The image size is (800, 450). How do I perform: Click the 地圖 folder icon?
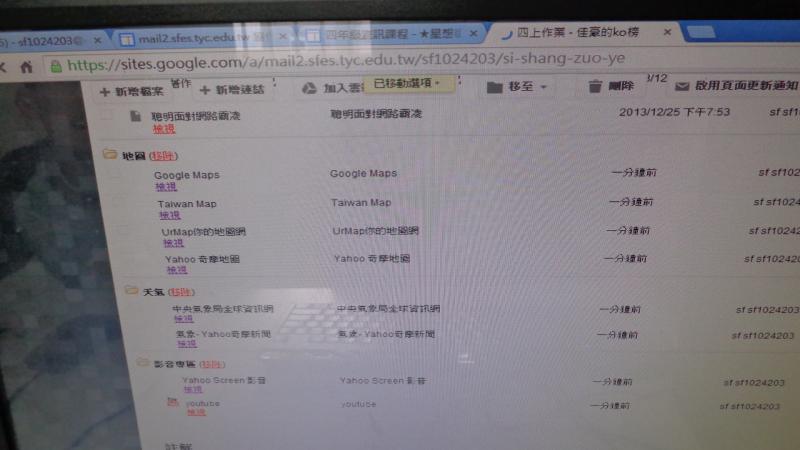click(109, 154)
